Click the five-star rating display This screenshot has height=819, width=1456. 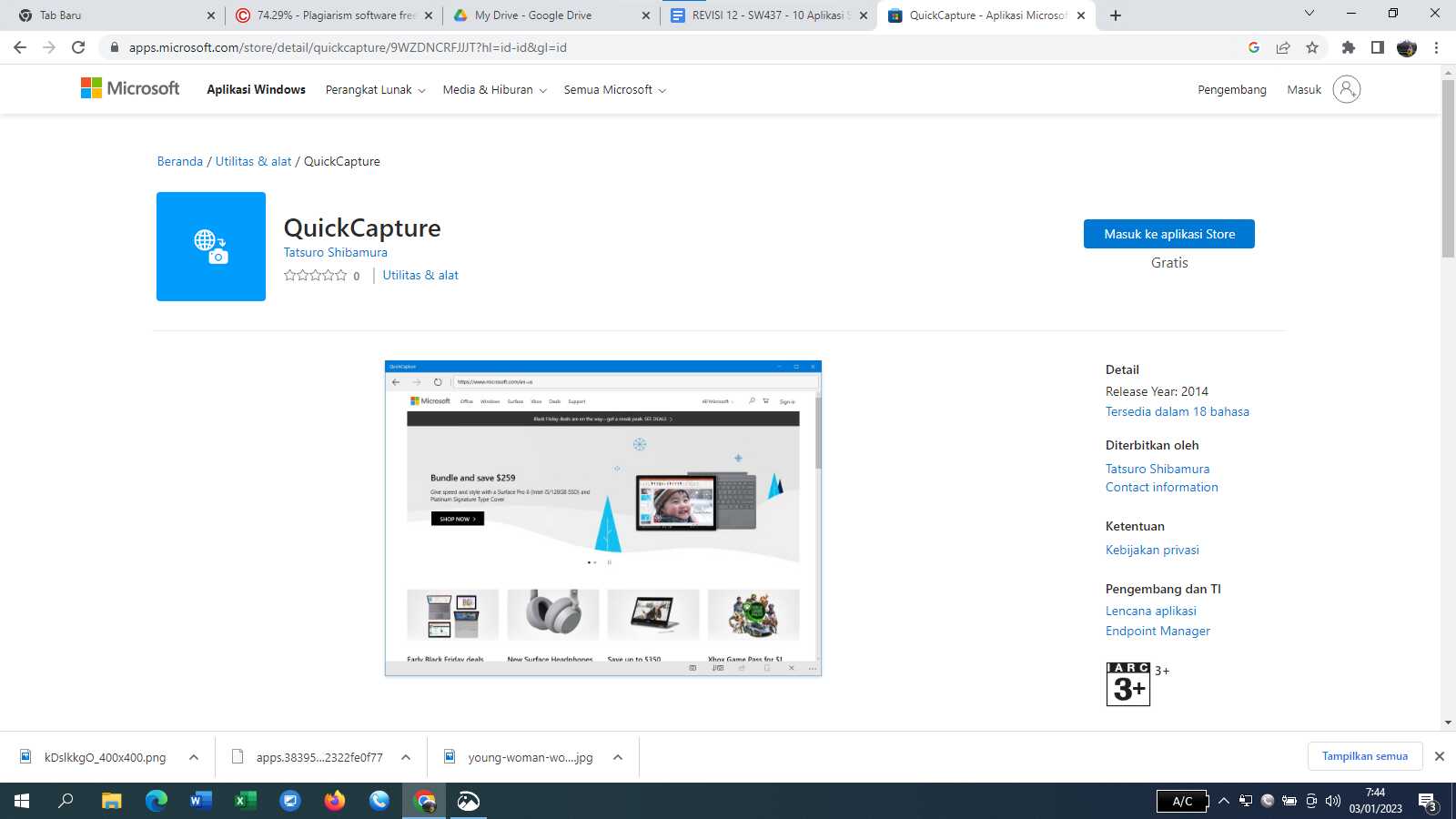coord(315,276)
